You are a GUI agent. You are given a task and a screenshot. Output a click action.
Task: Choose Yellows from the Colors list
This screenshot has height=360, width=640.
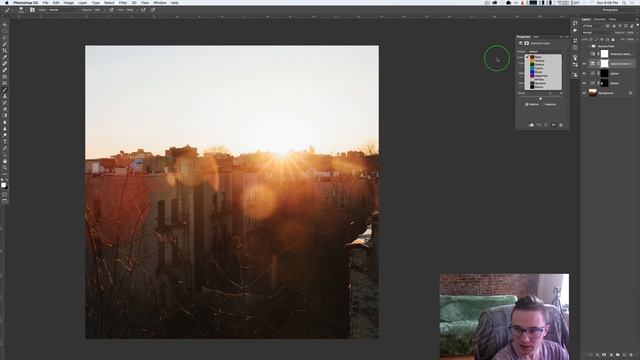[544, 61]
